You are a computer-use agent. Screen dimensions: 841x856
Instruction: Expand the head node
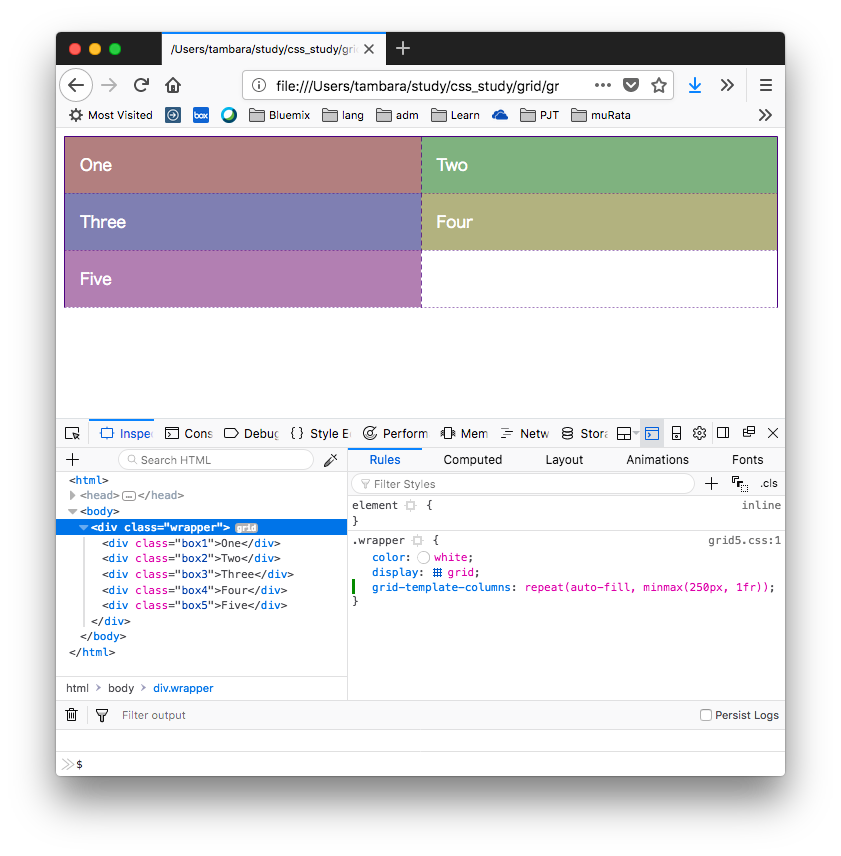(x=72, y=495)
